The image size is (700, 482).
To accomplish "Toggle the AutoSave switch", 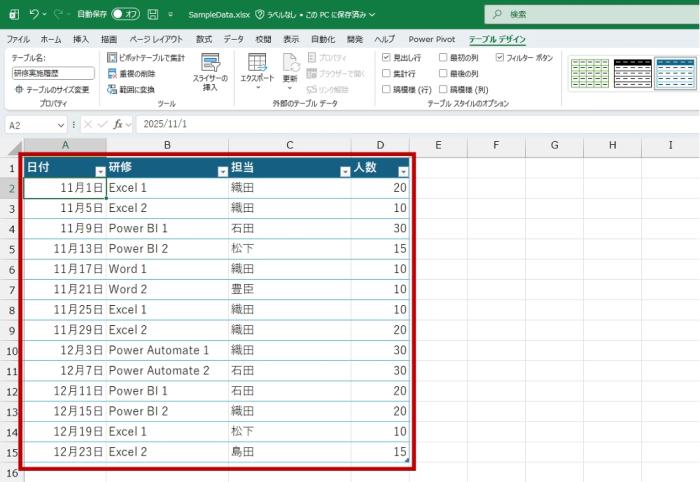I will pos(124,15).
